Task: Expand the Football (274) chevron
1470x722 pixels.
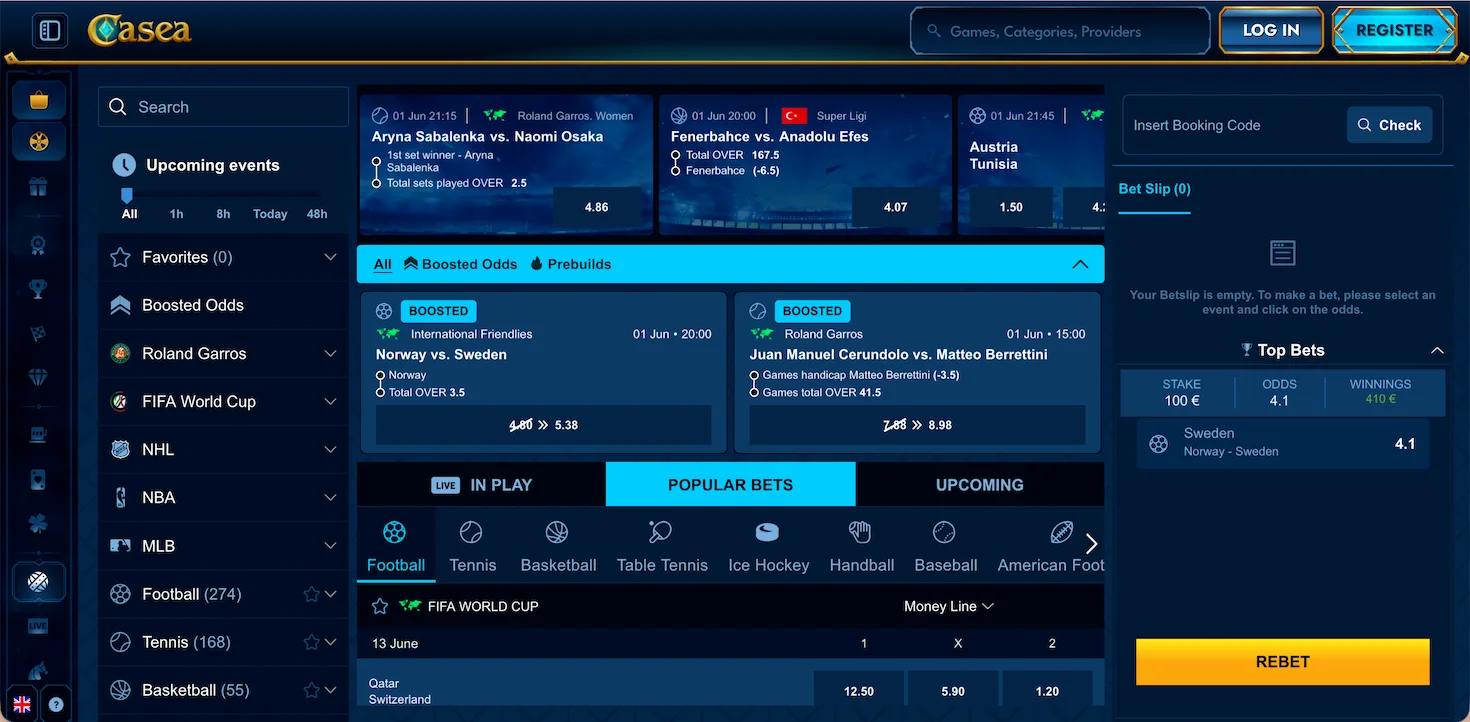Action: [x=331, y=594]
